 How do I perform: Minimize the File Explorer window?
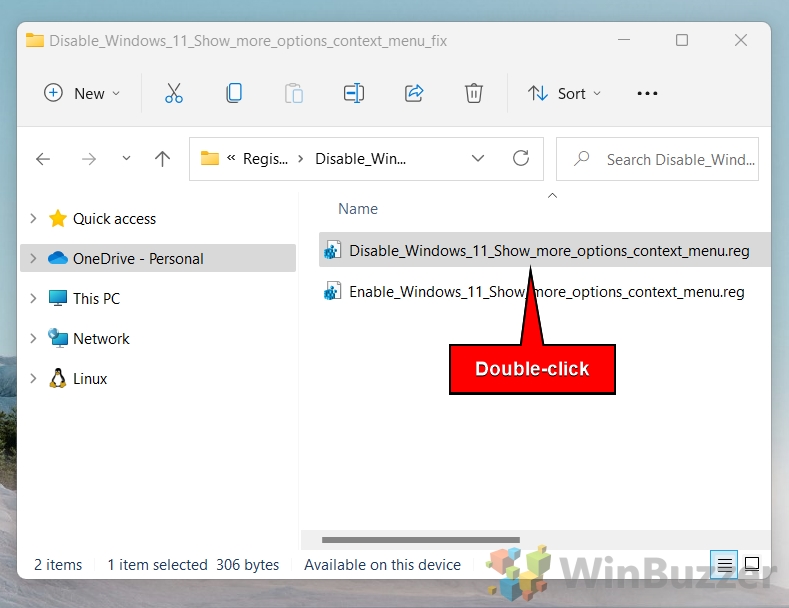coord(623,40)
